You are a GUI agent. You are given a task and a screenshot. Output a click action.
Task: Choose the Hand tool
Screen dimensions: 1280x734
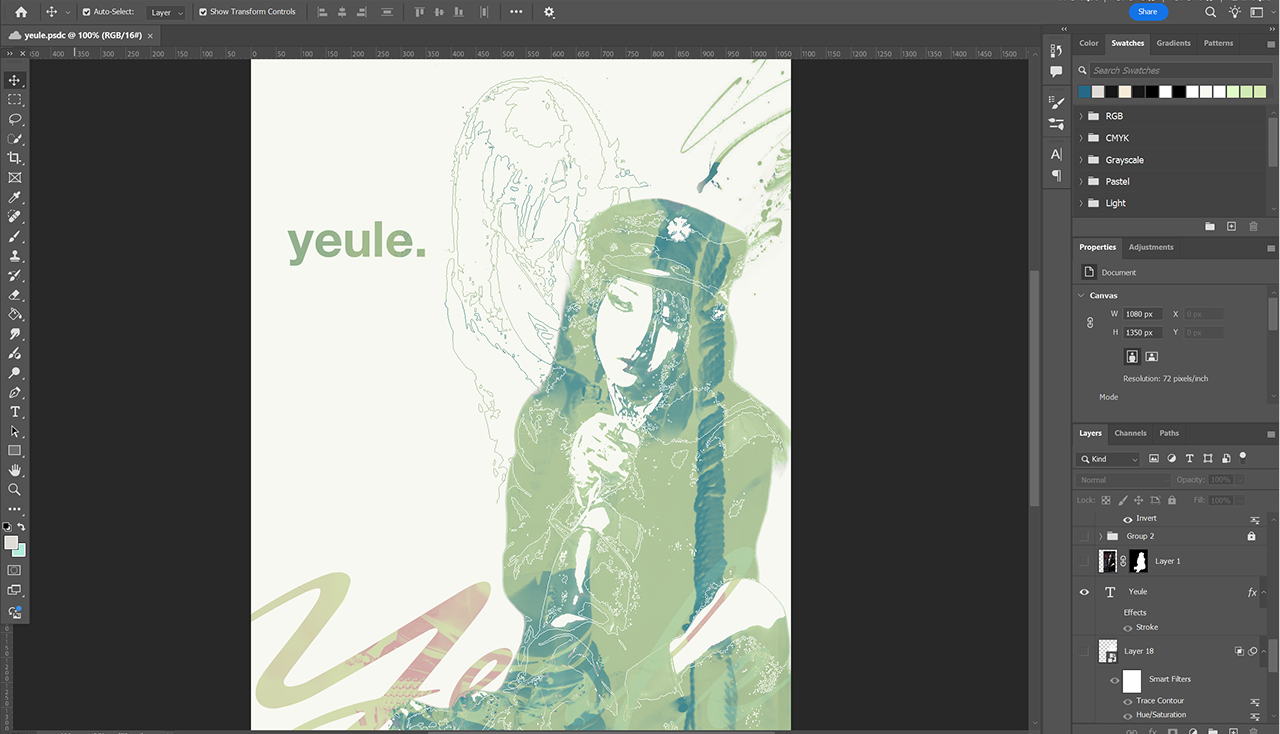[x=15, y=470]
